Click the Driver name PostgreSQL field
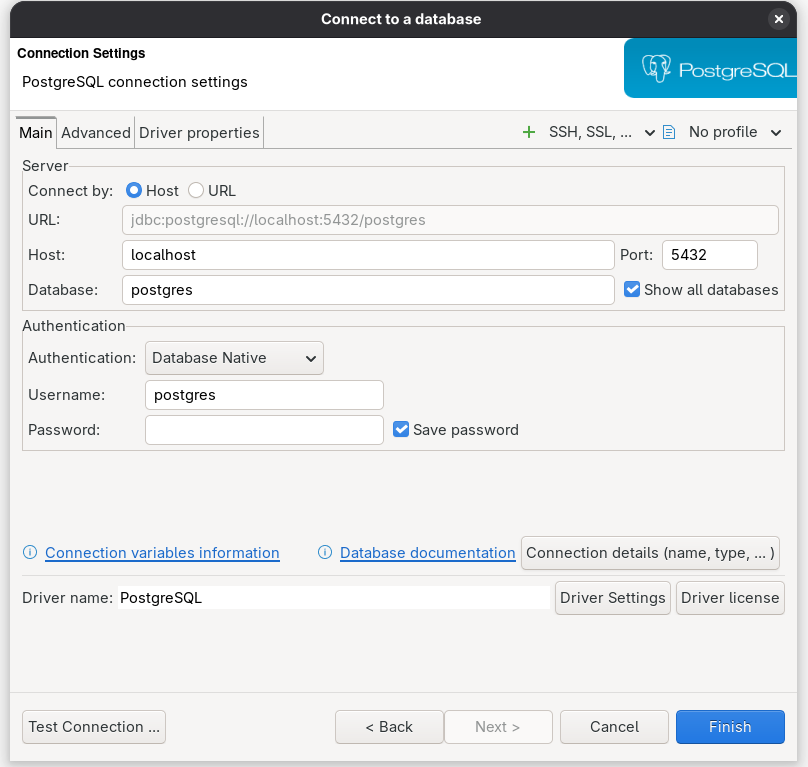This screenshot has height=767, width=808. (x=334, y=598)
